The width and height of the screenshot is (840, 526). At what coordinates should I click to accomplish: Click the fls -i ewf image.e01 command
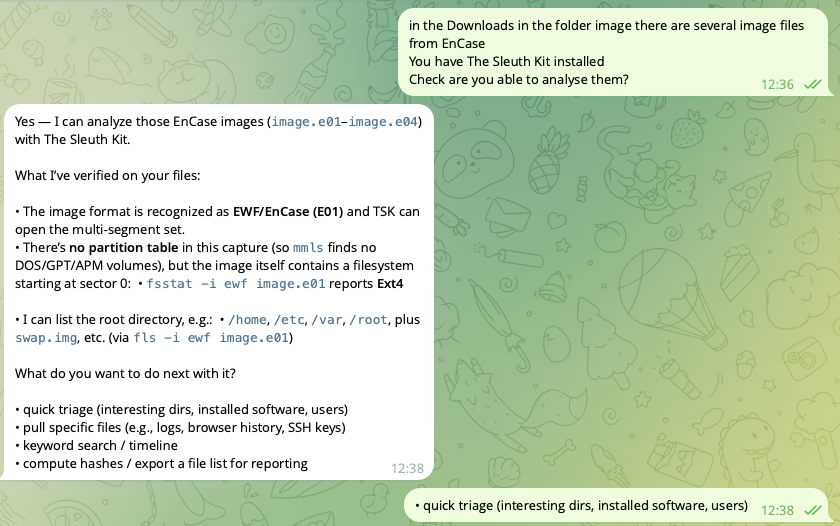point(211,338)
